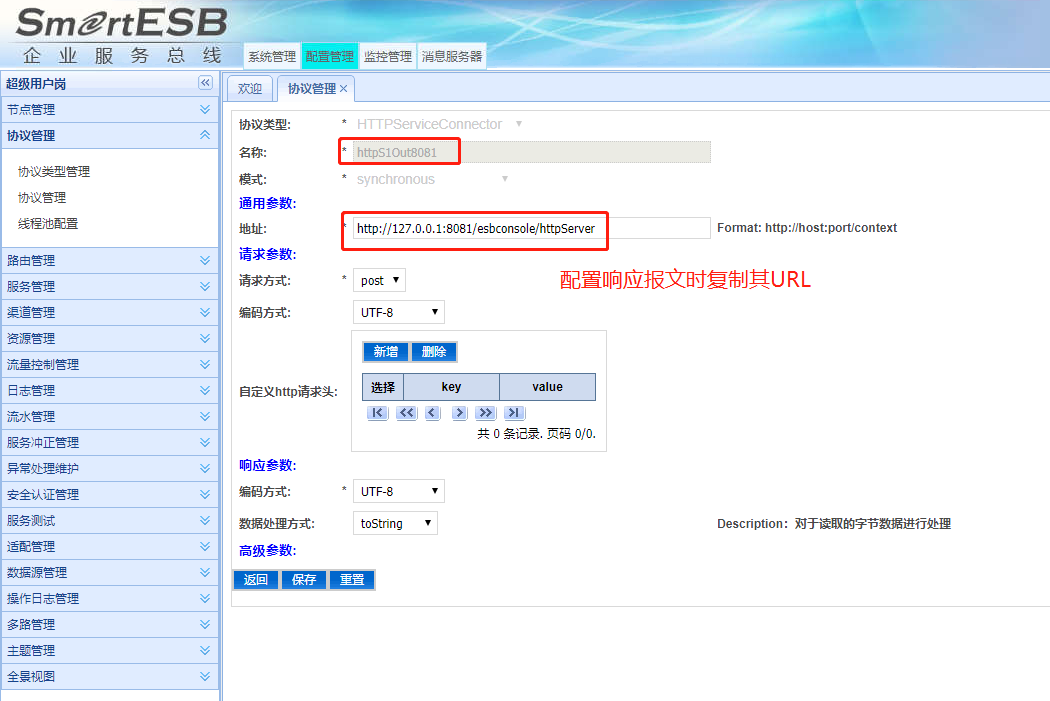Screen dimensions: 1050x701
Task: Jump to last page of header table
Action: (x=513, y=413)
